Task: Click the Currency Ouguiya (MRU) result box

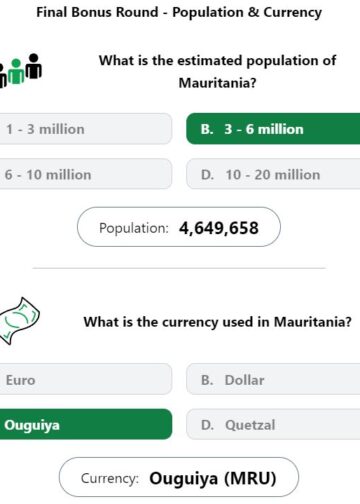Action: 179,477
